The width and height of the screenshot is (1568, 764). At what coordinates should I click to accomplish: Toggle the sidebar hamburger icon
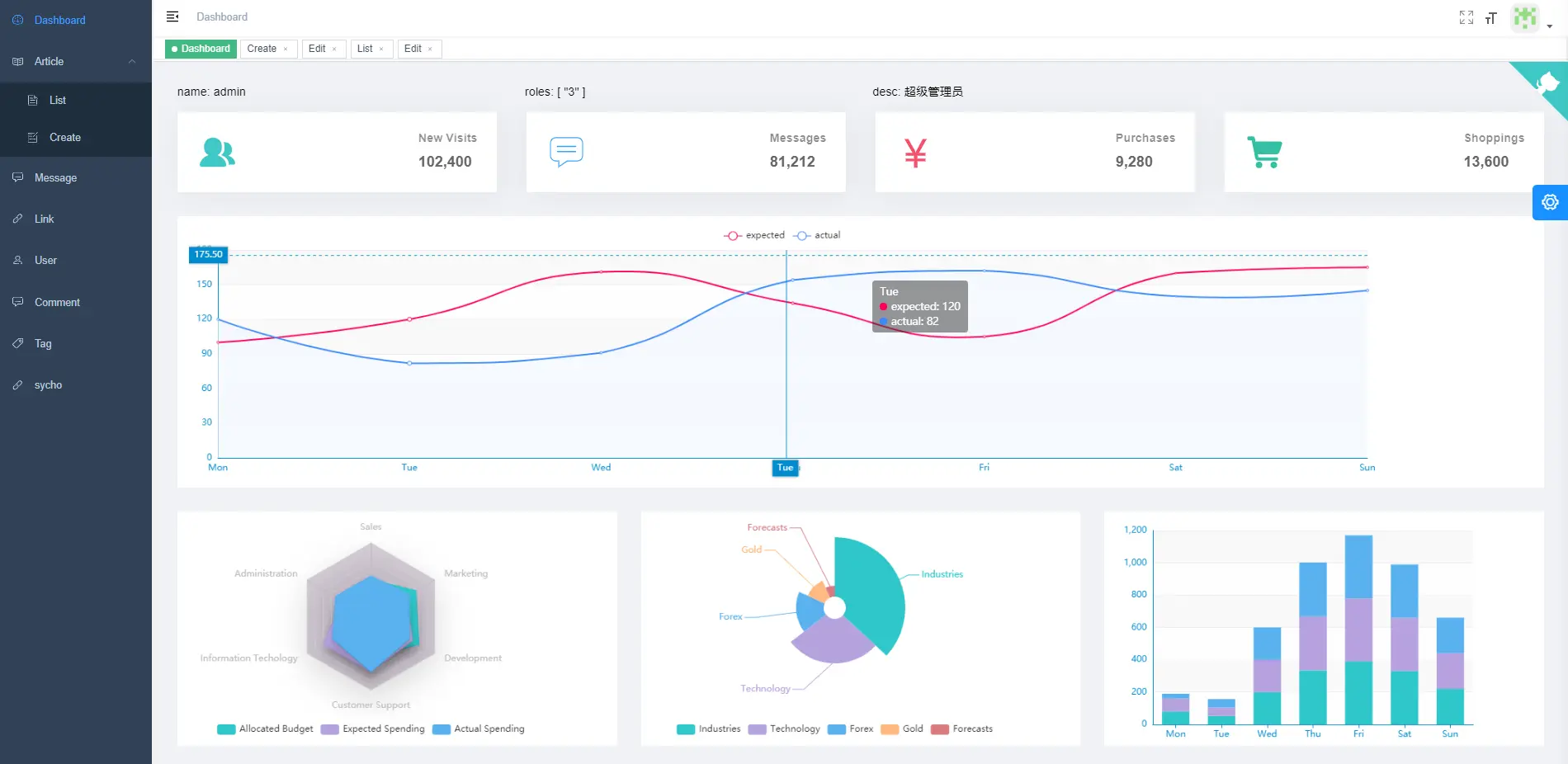172,17
